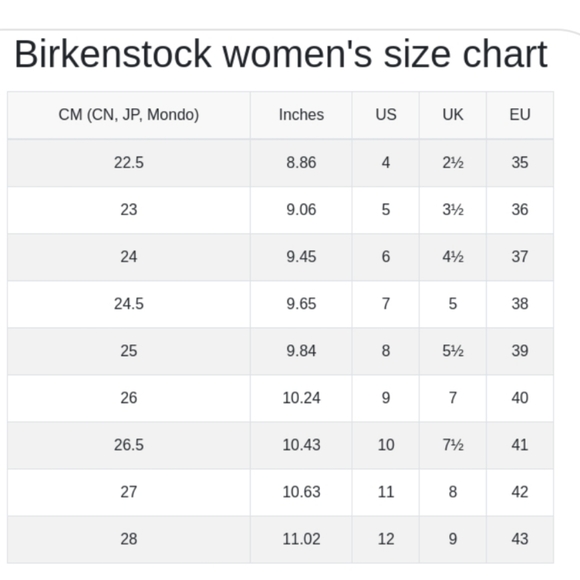This screenshot has width=580, height=580.
Task: Select the UK 7½ cell
Action: 453,445
